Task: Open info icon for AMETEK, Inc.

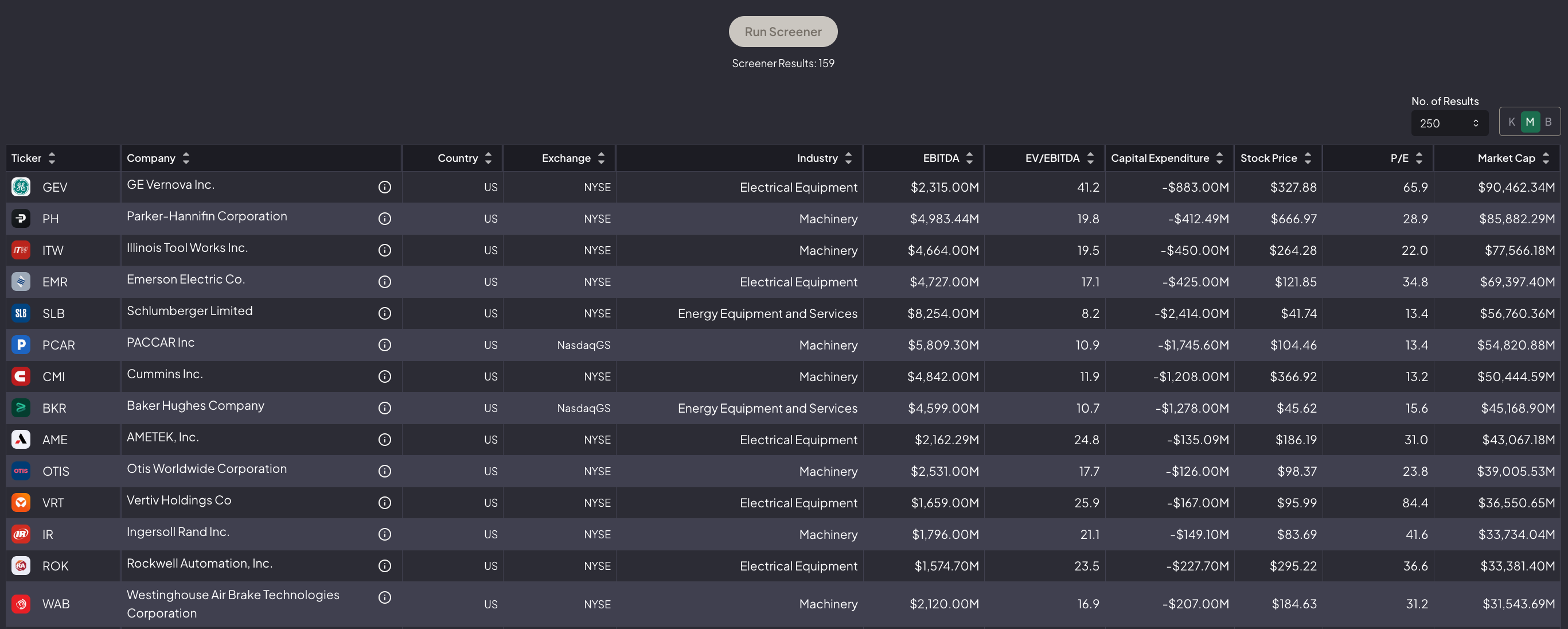Action: [385, 440]
